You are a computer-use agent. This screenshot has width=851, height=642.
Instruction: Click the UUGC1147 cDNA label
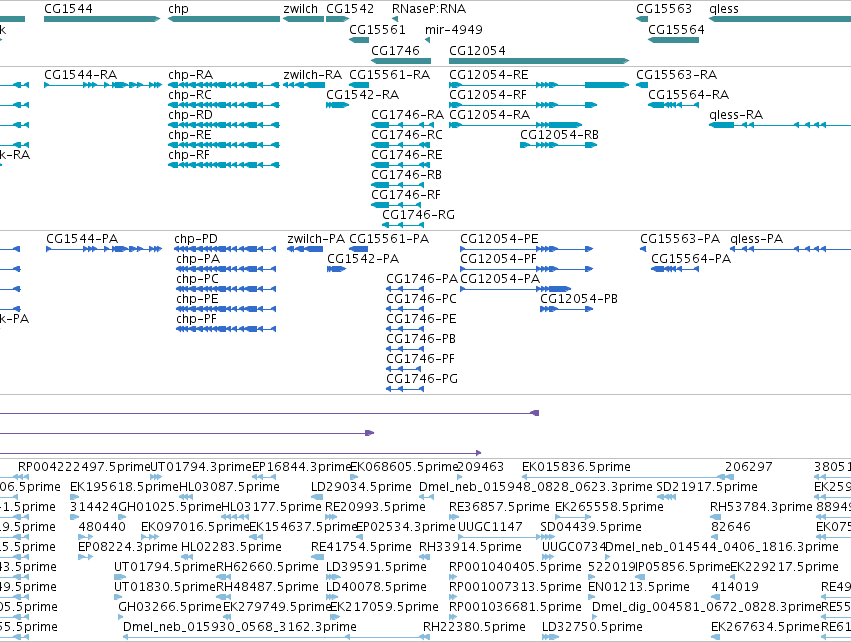490,527
